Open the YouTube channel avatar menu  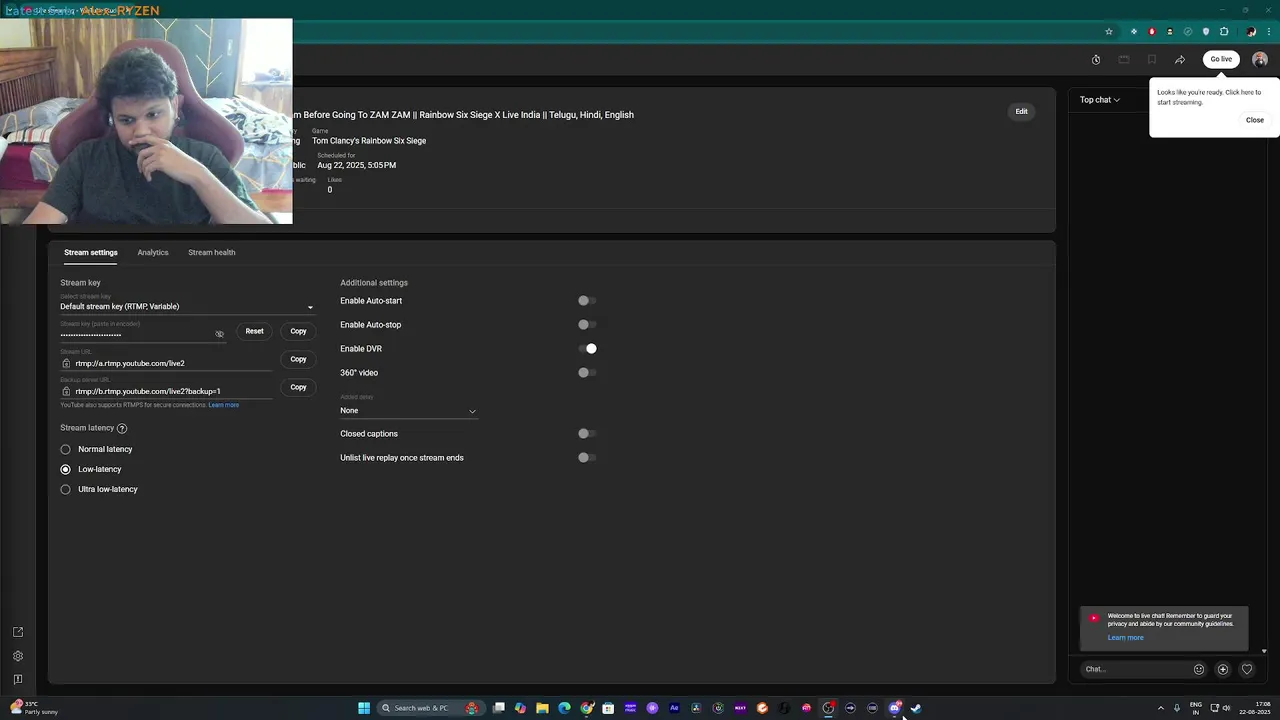click(1260, 59)
